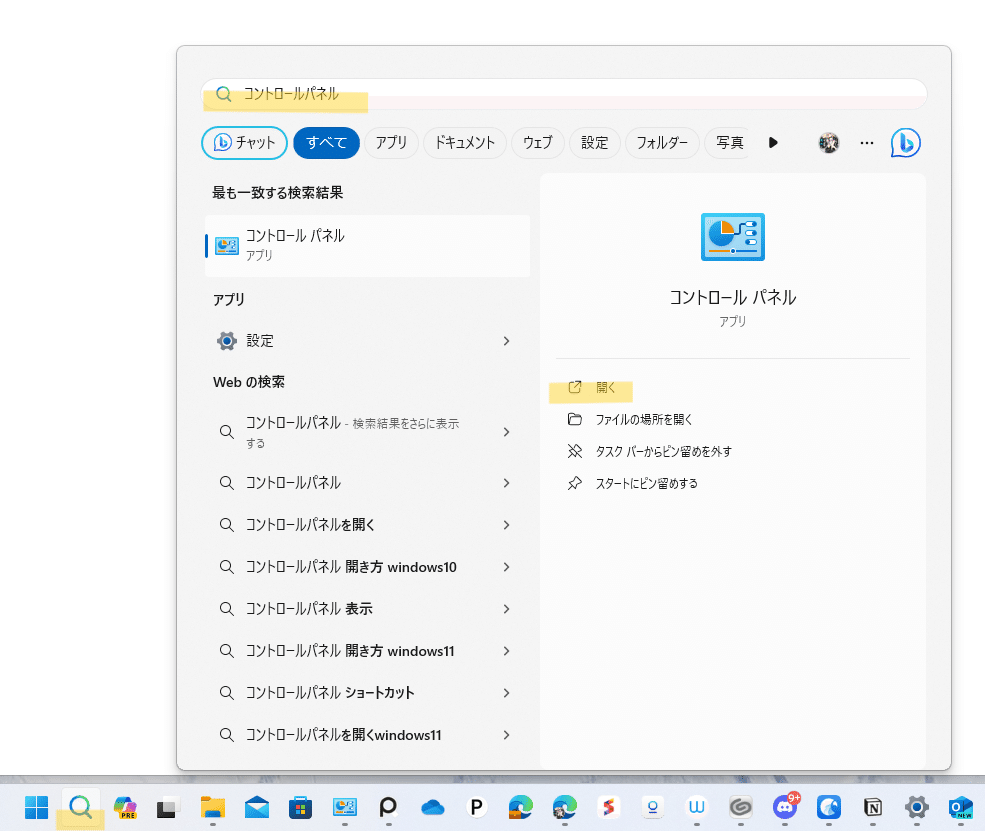The width and height of the screenshot is (985, 831).
Task: Click the Bing icon in search panel
Action: point(905,143)
